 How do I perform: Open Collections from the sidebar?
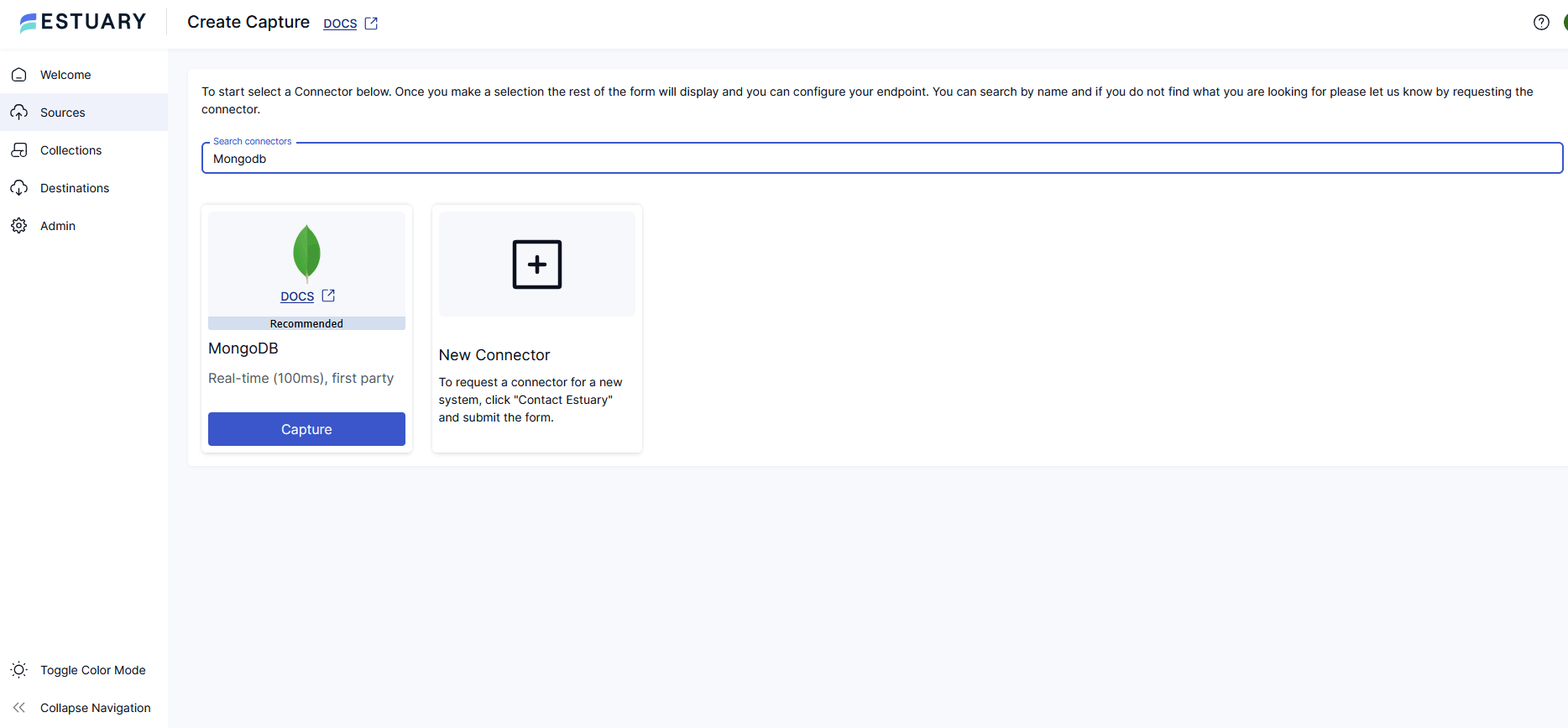click(84, 150)
